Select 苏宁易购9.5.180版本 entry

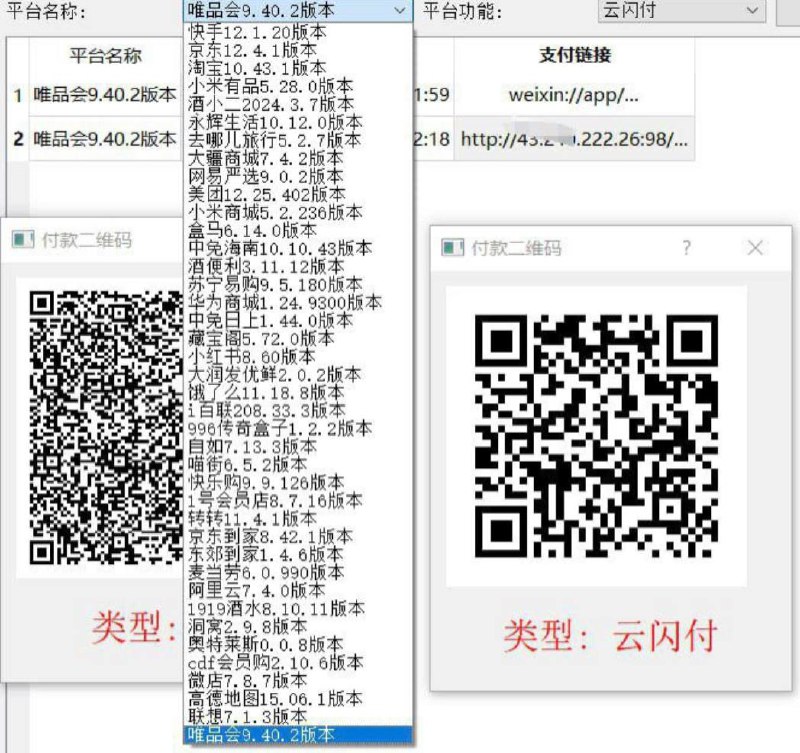click(x=297, y=284)
